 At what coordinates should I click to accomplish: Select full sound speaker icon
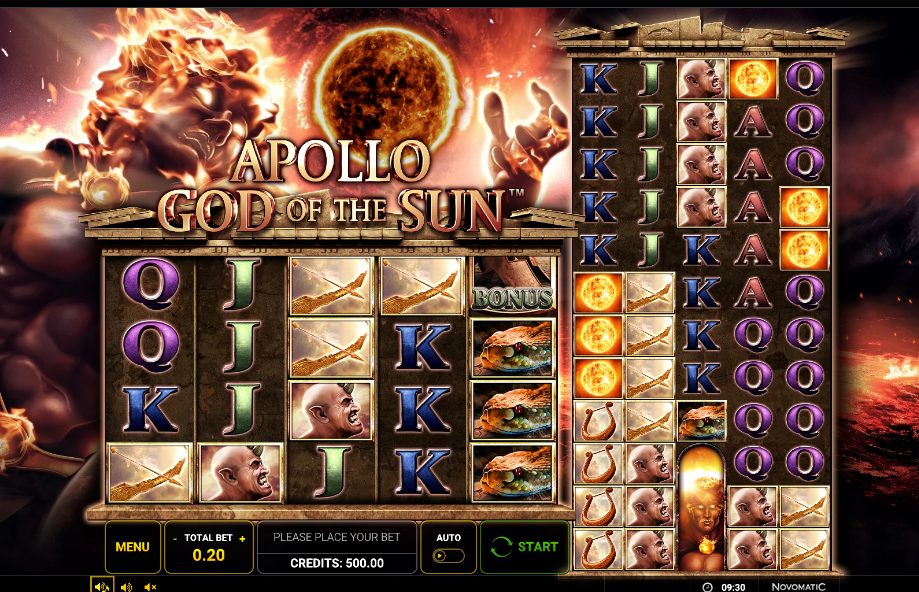point(101,586)
